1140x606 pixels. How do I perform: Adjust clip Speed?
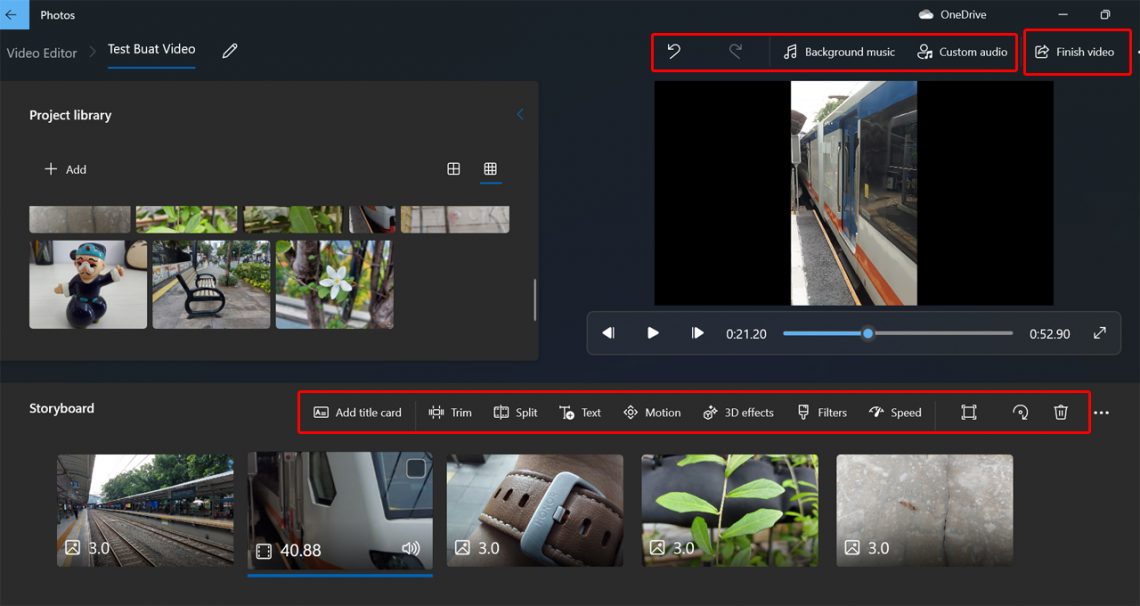click(894, 412)
